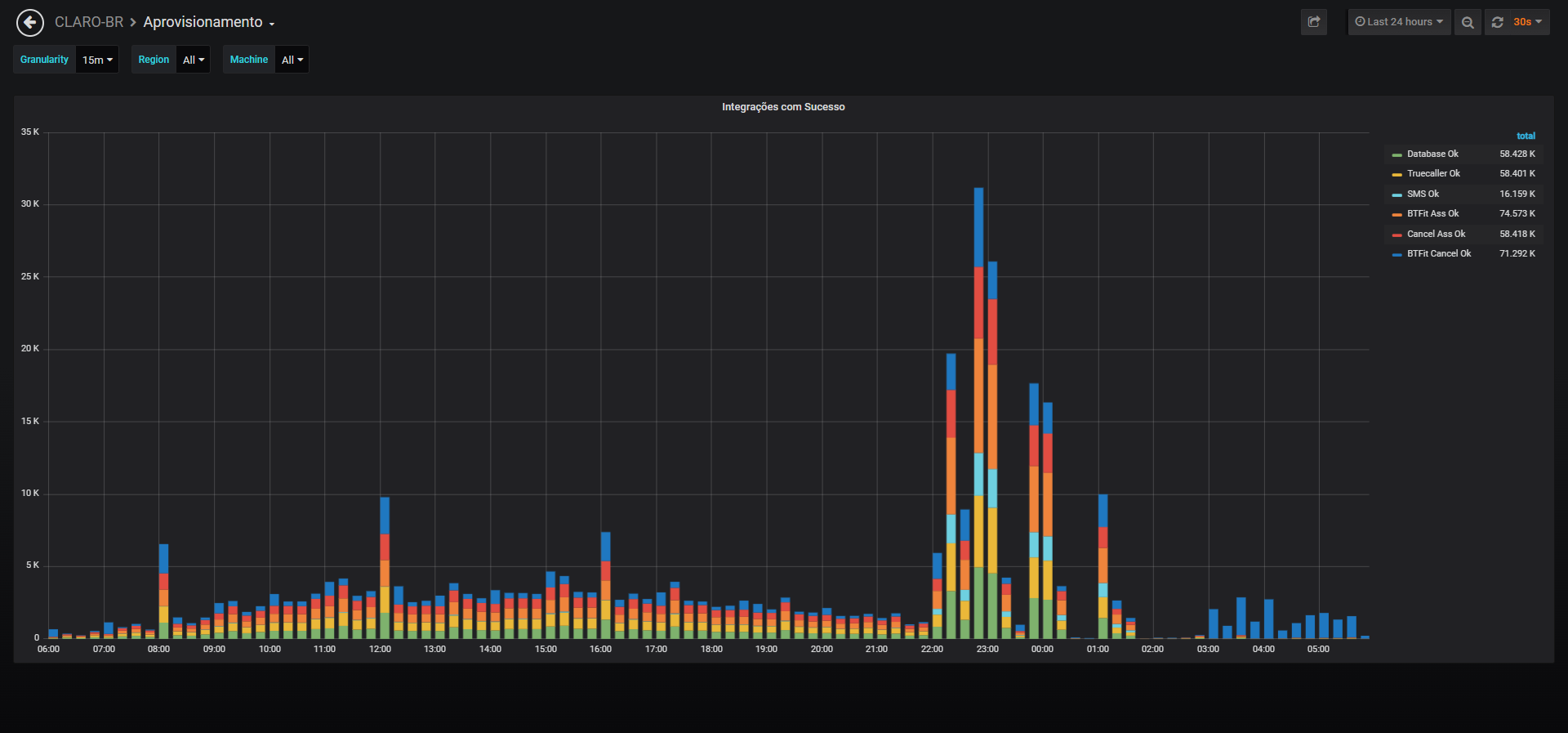This screenshot has width=1568, height=733.
Task: Click the share dashboard icon
Action: (1314, 22)
